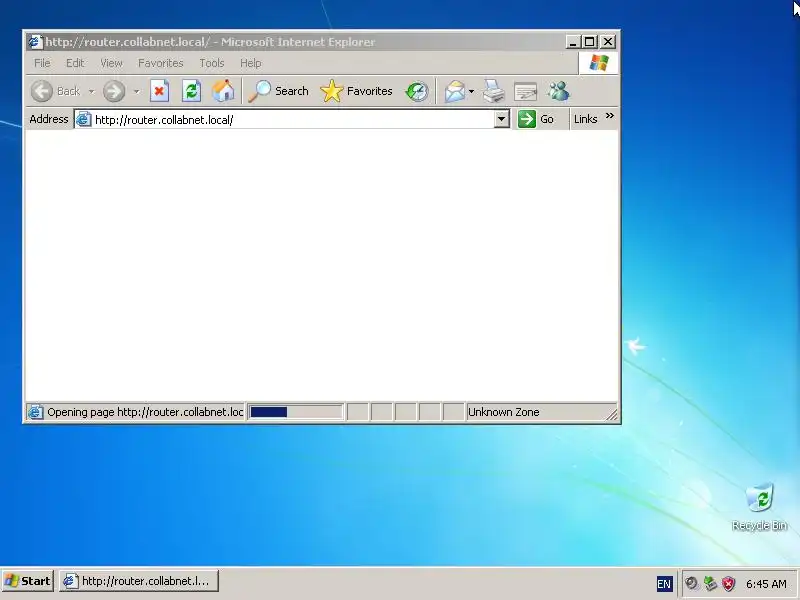Expand the Back button history dropdown arrow
The image size is (800, 600).
tap(91, 92)
